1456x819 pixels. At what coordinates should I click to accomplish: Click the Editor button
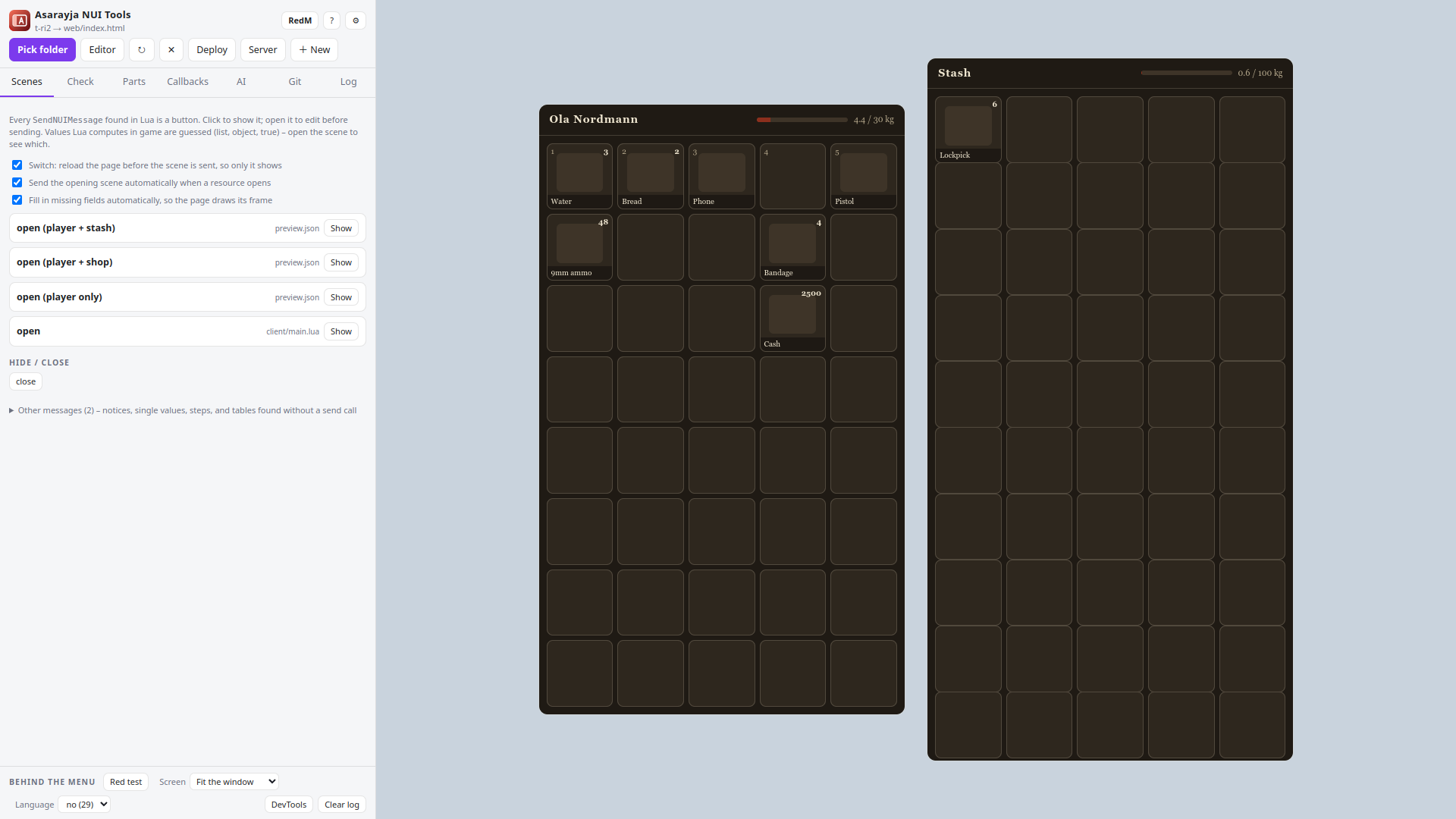102,50
